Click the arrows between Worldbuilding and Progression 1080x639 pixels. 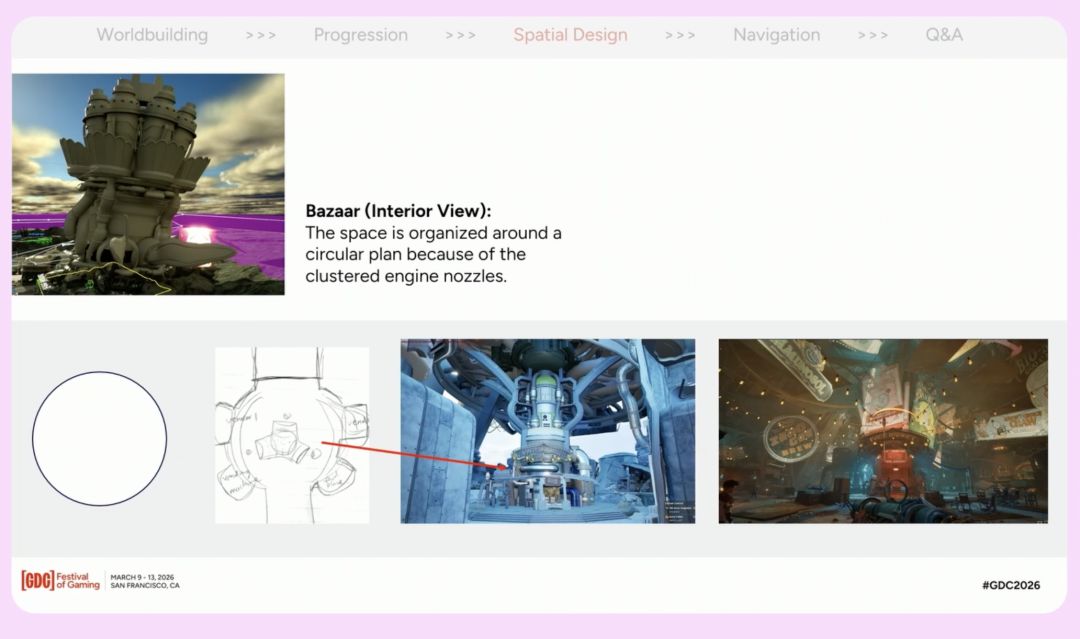261,35
